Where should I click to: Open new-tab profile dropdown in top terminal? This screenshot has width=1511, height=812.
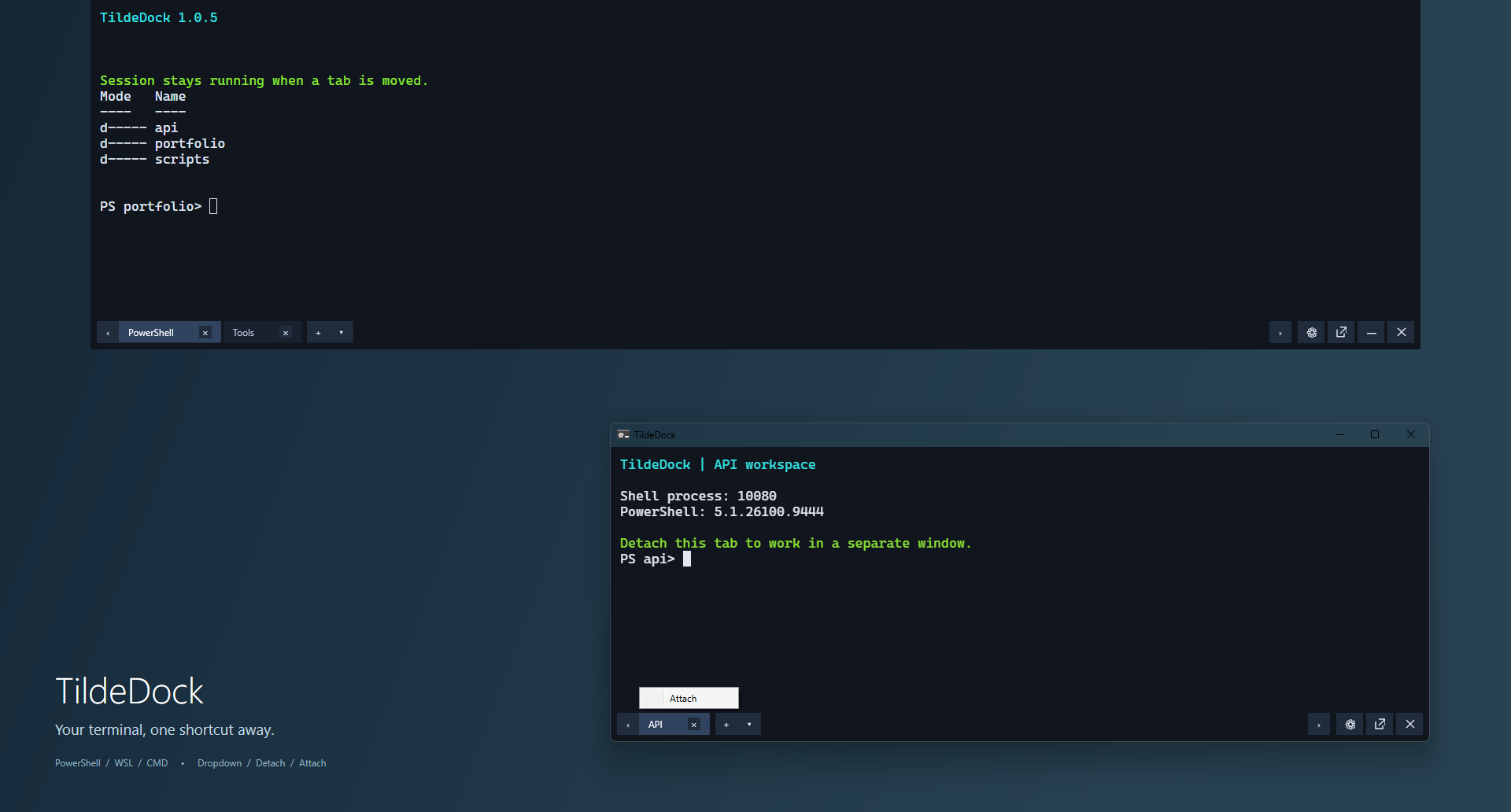pos(341,333)
